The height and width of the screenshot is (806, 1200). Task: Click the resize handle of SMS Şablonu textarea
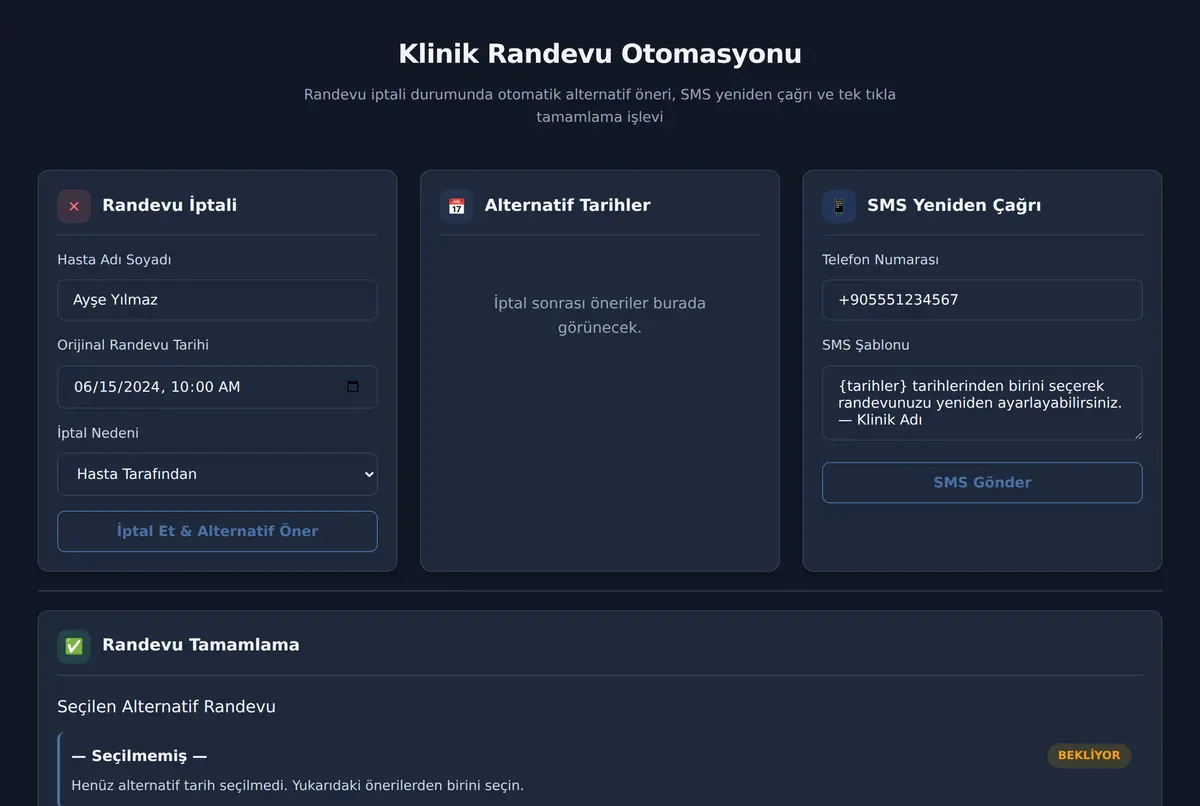pos(1136,434)
